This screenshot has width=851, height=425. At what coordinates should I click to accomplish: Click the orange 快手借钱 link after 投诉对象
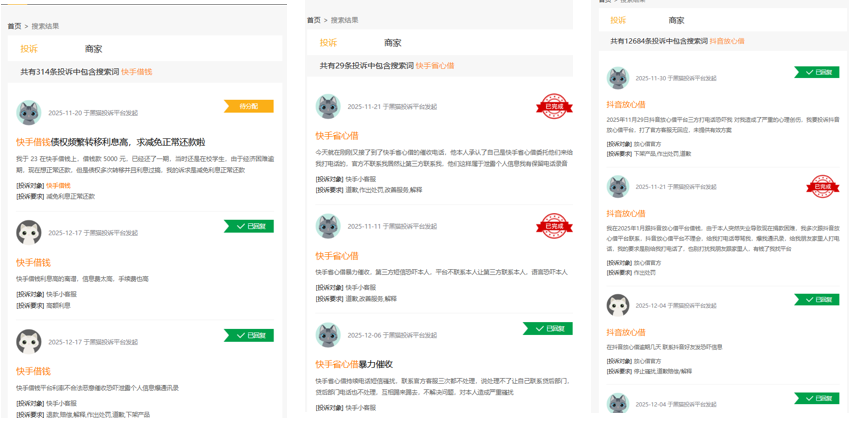tap(58, 185)
